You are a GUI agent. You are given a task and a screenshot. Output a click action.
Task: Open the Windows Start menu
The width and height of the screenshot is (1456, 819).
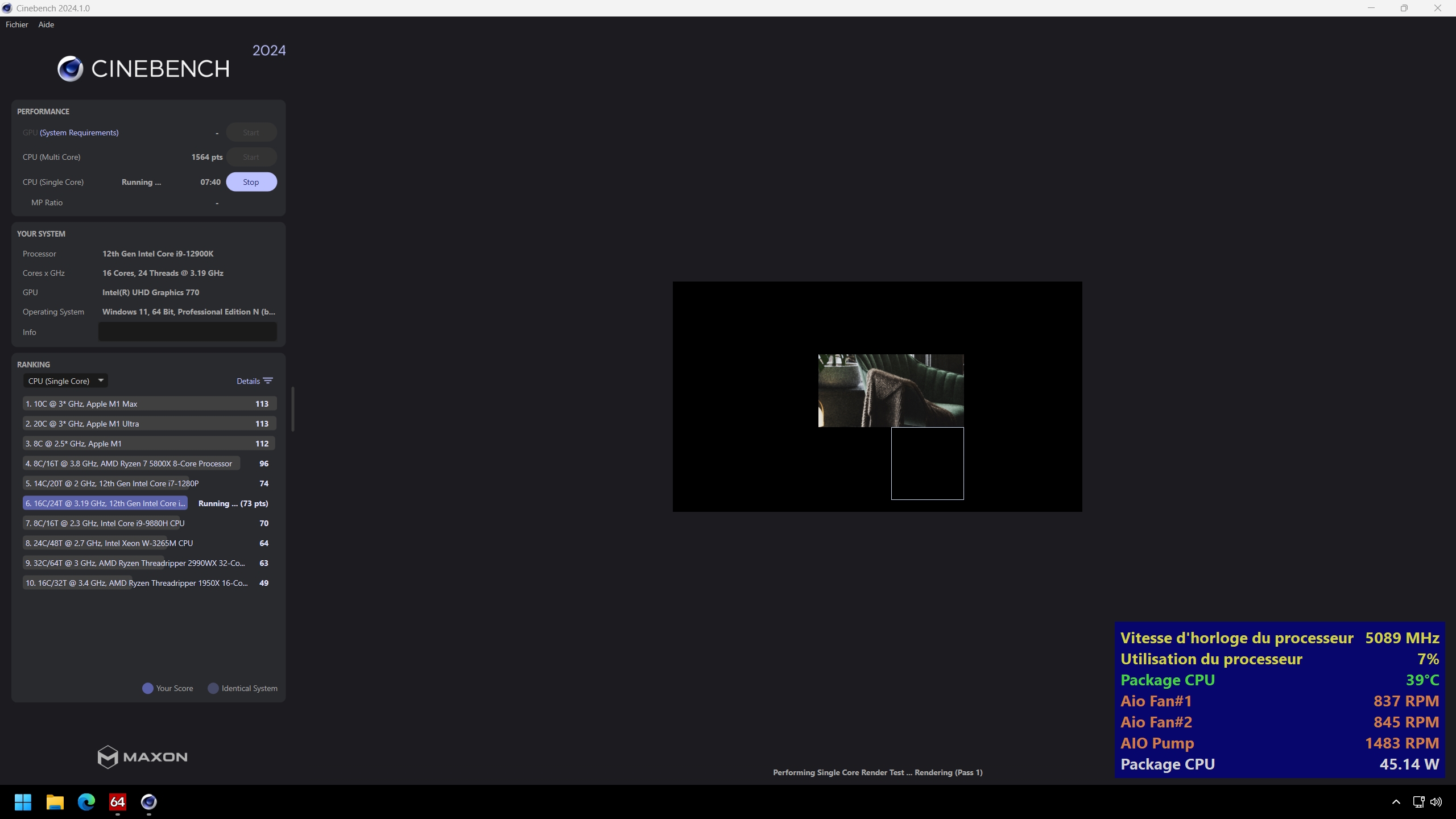click(x=23, y=802)
